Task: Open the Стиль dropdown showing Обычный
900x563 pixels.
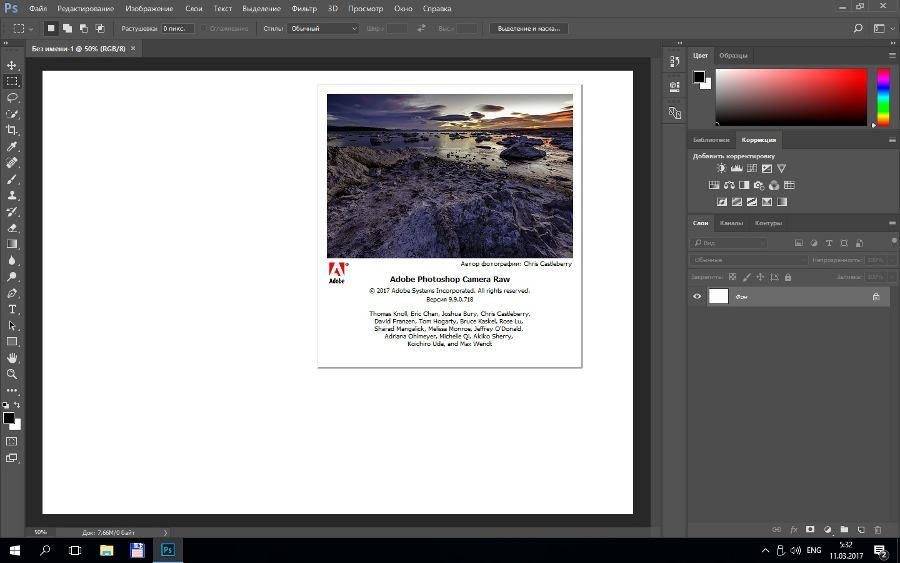Action: click(x=323, y=28)
